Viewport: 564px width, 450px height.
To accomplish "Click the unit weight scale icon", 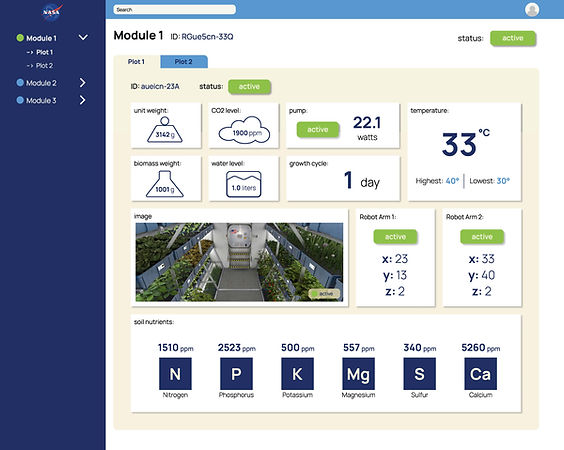I will point(165,129).
